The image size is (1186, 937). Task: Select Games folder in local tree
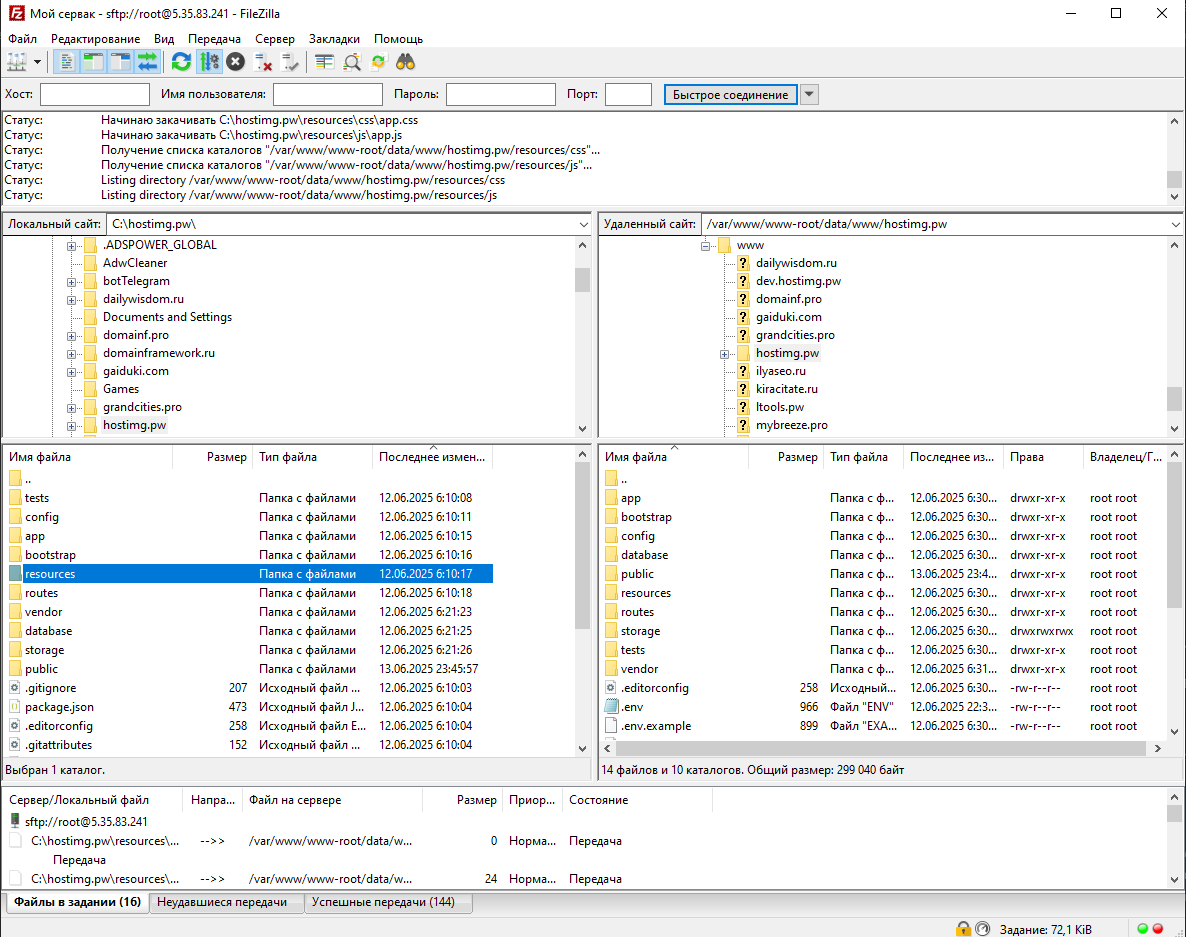point(121,389)
